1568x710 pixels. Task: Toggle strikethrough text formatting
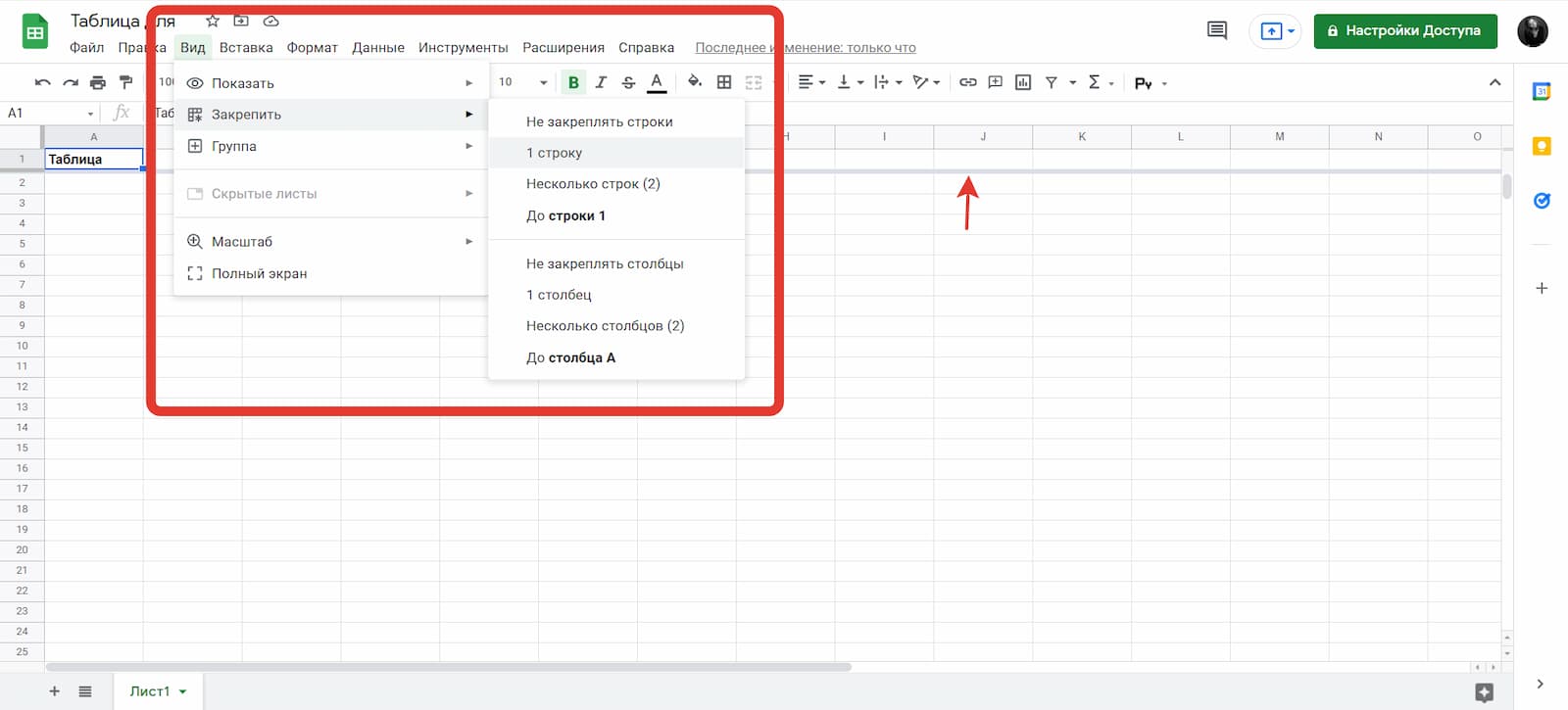pyautogui.click(x=628, y=83)
